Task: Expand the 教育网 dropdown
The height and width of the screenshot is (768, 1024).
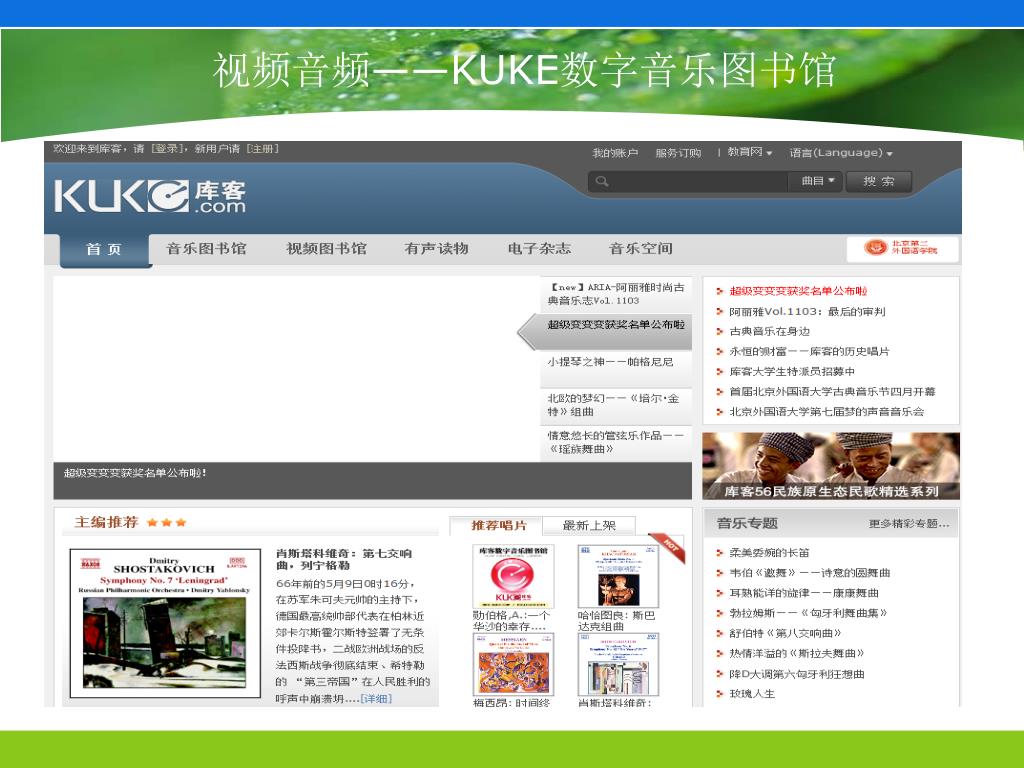Action: 750,152
